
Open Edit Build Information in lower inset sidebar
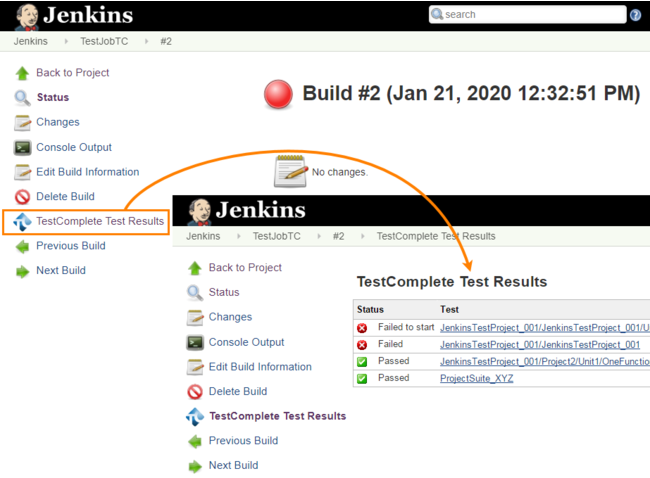tap(260, 367)
